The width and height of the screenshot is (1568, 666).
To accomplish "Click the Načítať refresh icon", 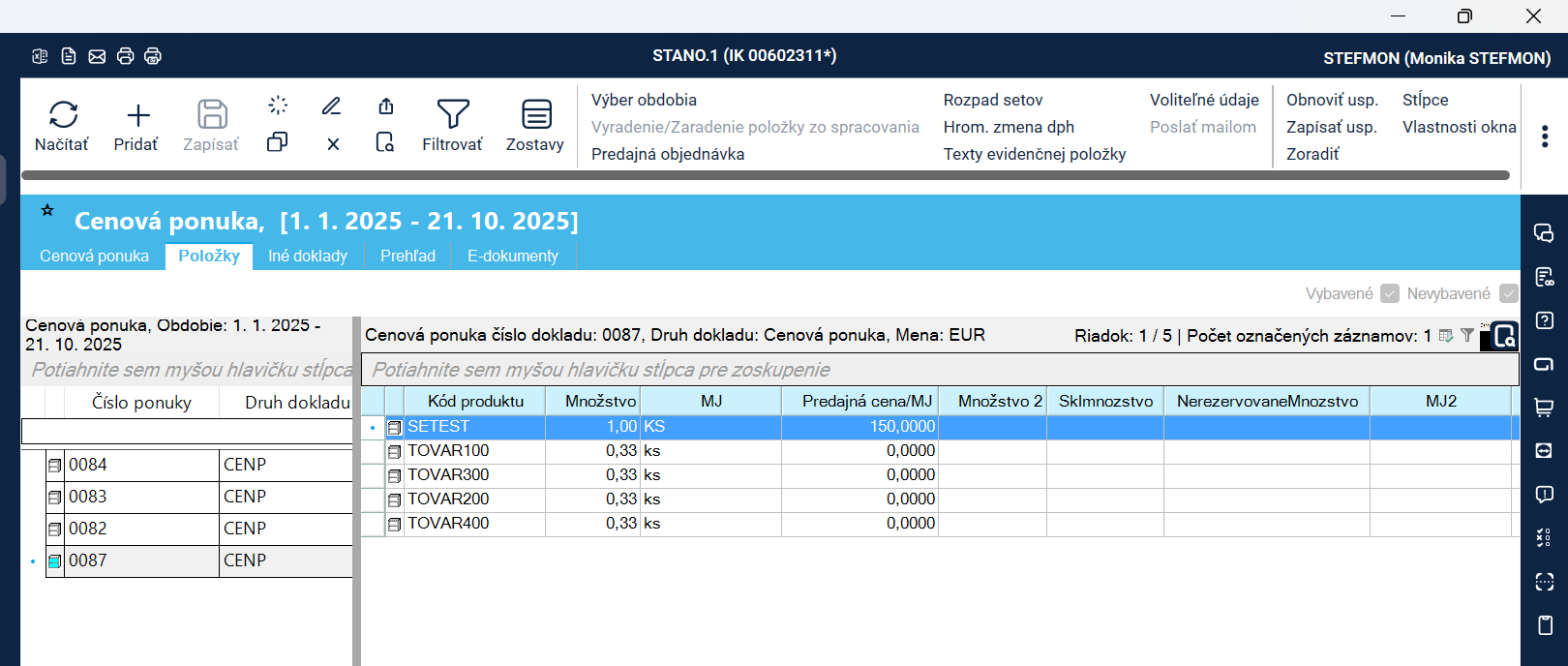I will click(x=63, y=115).
